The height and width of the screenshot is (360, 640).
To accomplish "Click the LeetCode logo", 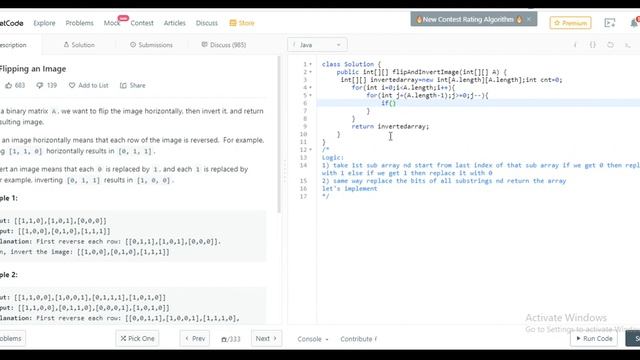I will click(11, 23).
